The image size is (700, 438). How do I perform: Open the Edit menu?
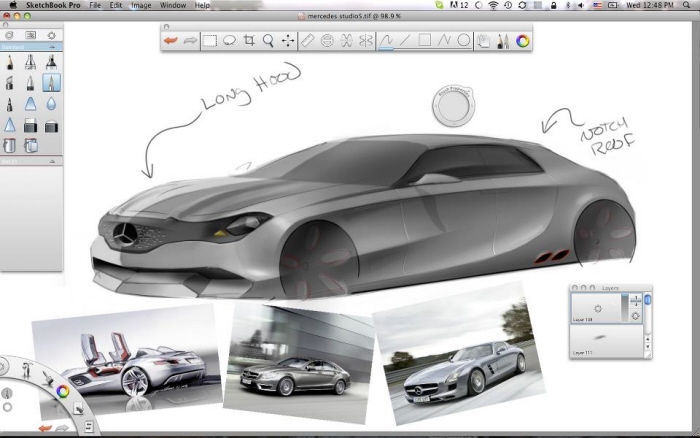(116, 5)
